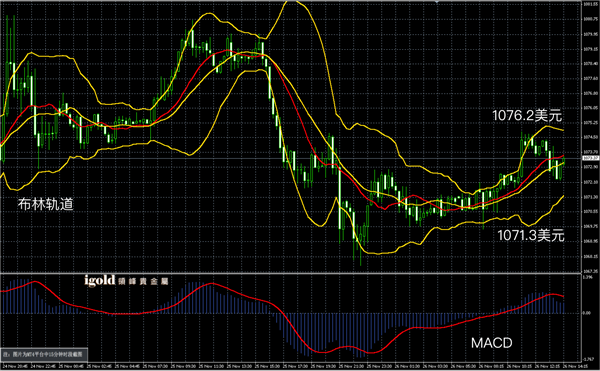Screen dimensions: 600x371
Task: Click the MACD indicator label
Action: pos(491,343)
